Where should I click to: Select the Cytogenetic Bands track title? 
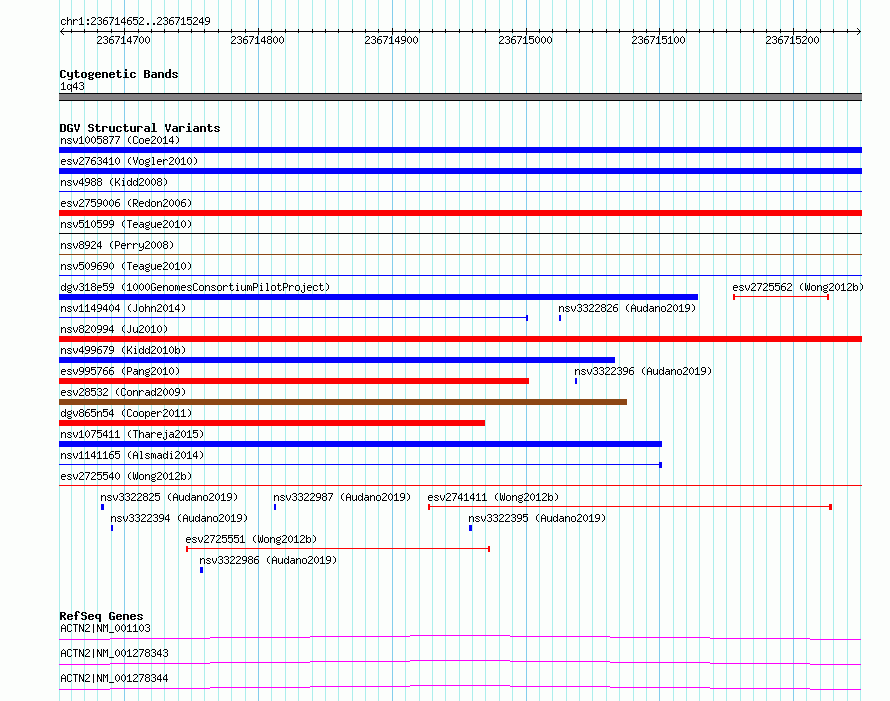point(119,74)
